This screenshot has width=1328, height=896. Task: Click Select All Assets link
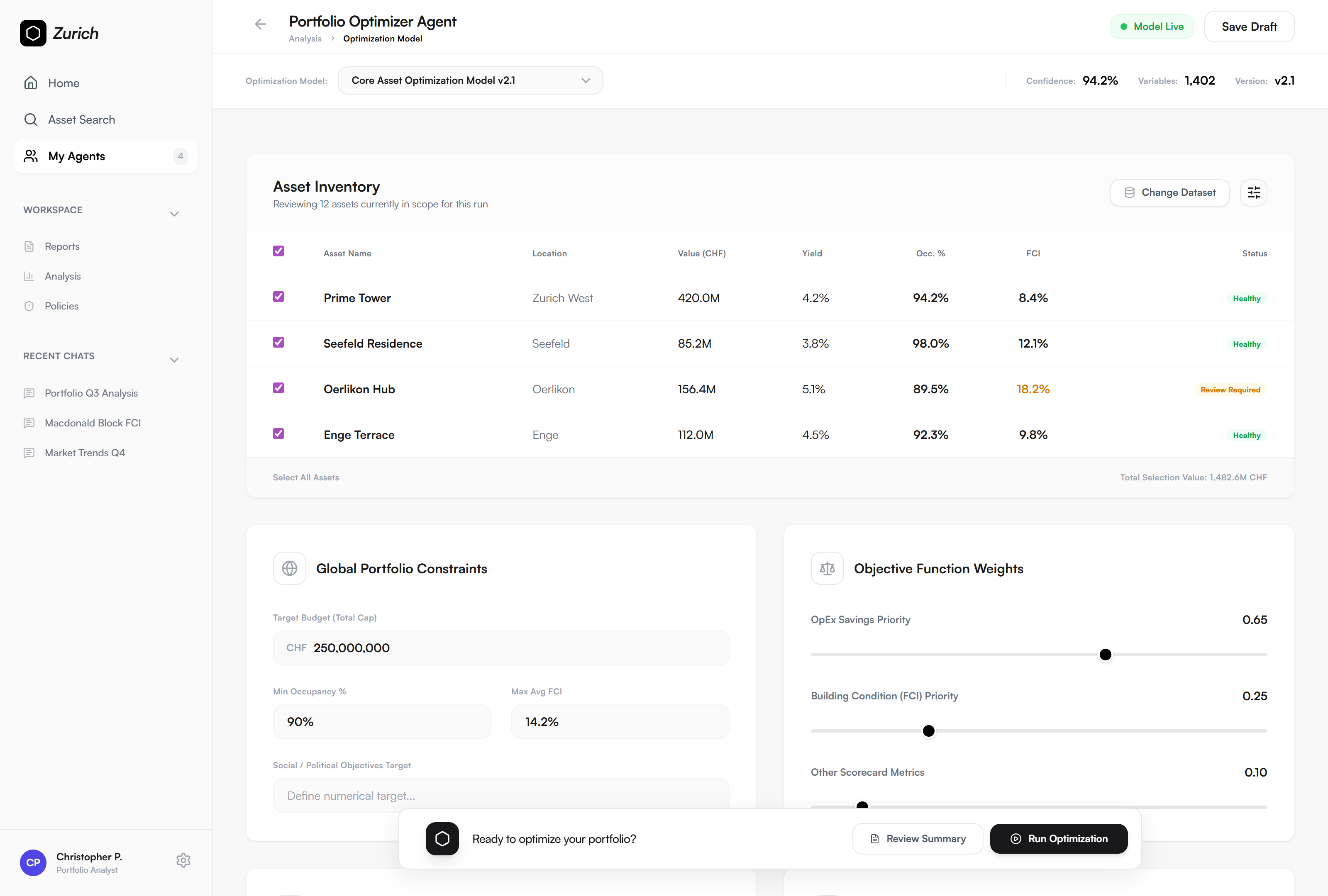tap(306, 477)
